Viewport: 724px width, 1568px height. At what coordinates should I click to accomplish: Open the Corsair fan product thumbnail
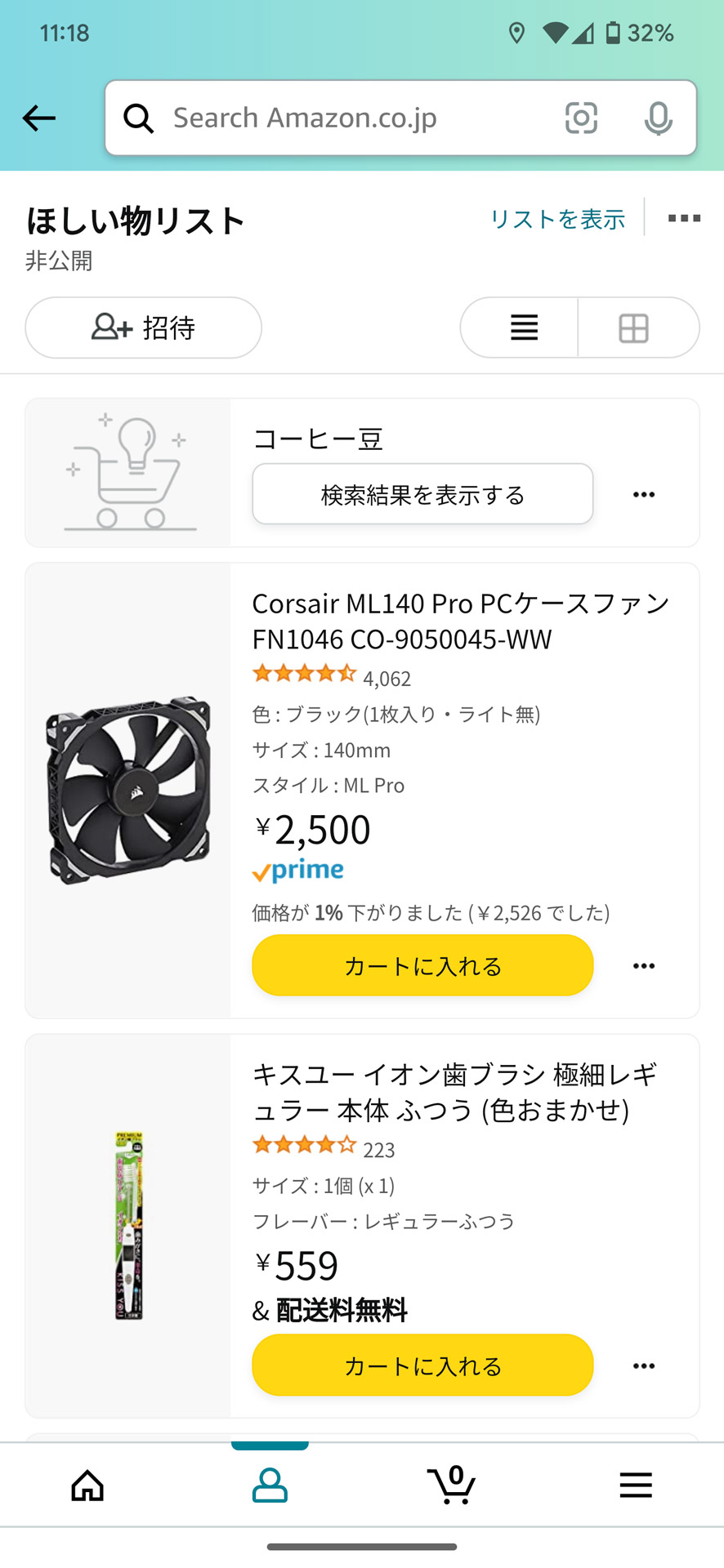pos(128,788)
